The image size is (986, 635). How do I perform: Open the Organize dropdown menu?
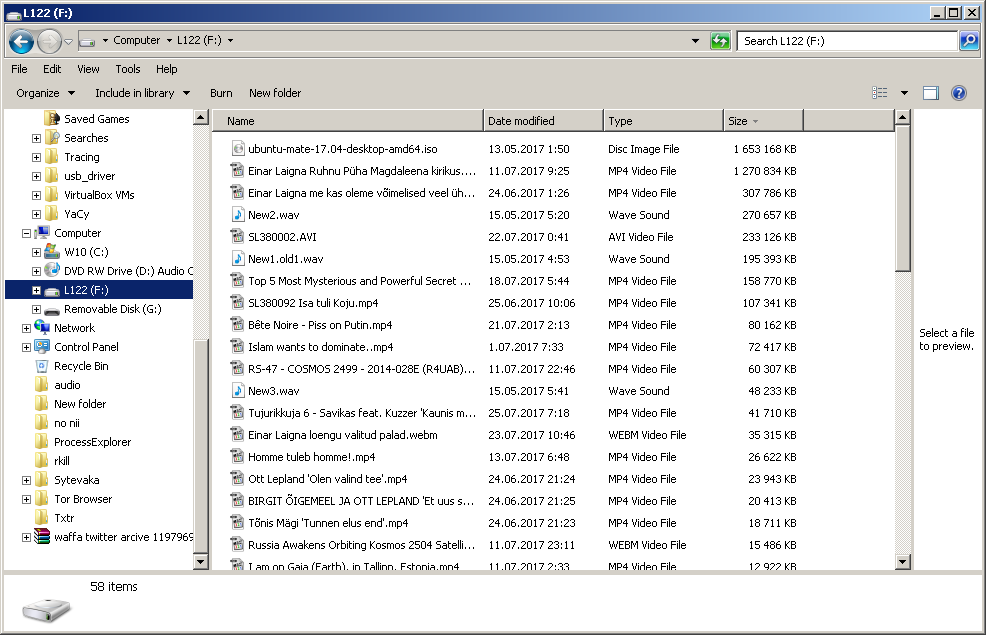(x=45, y=93)
